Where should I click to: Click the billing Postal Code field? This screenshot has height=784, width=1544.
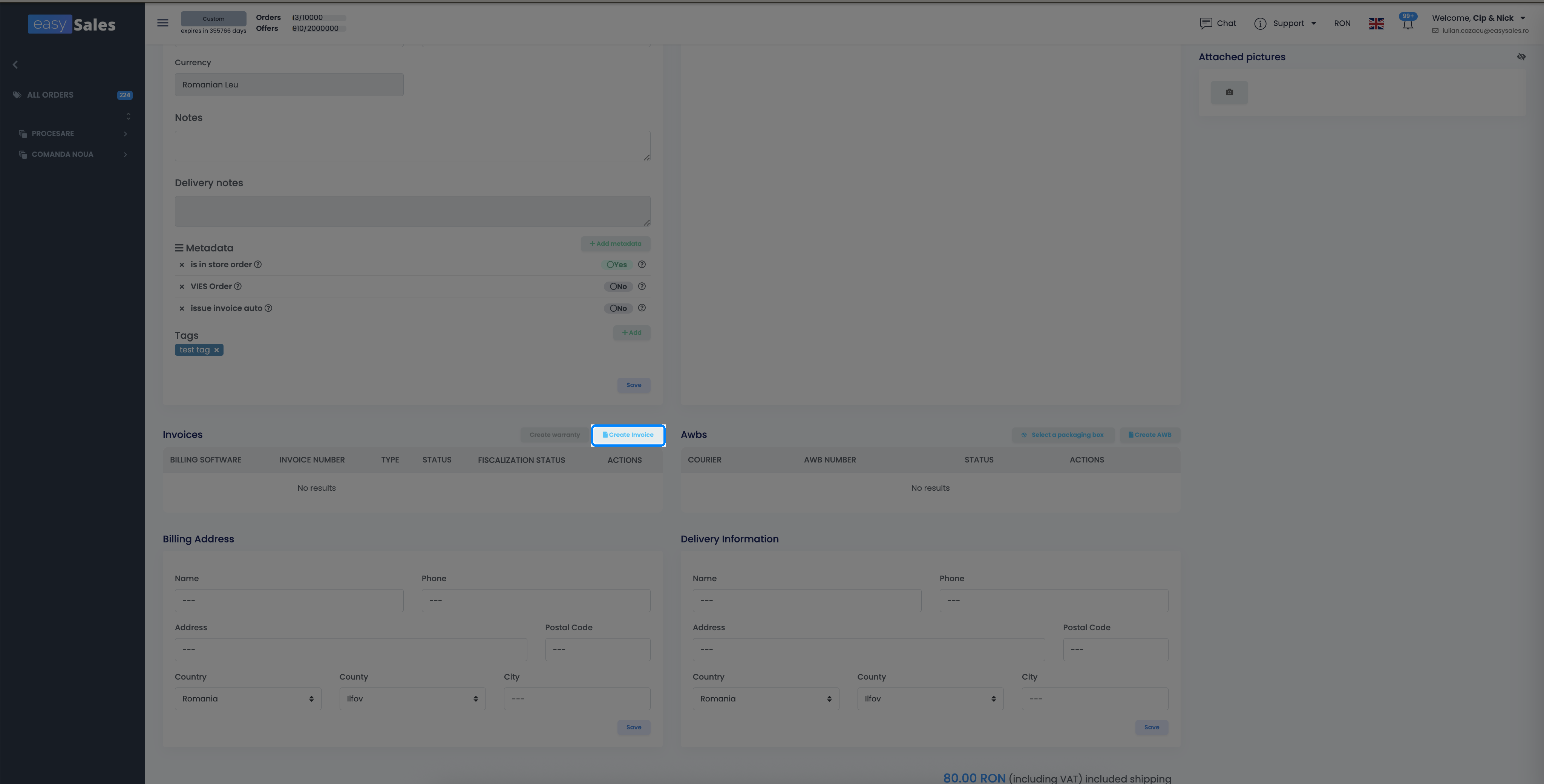pyautogui.click(x=597, y=650)
